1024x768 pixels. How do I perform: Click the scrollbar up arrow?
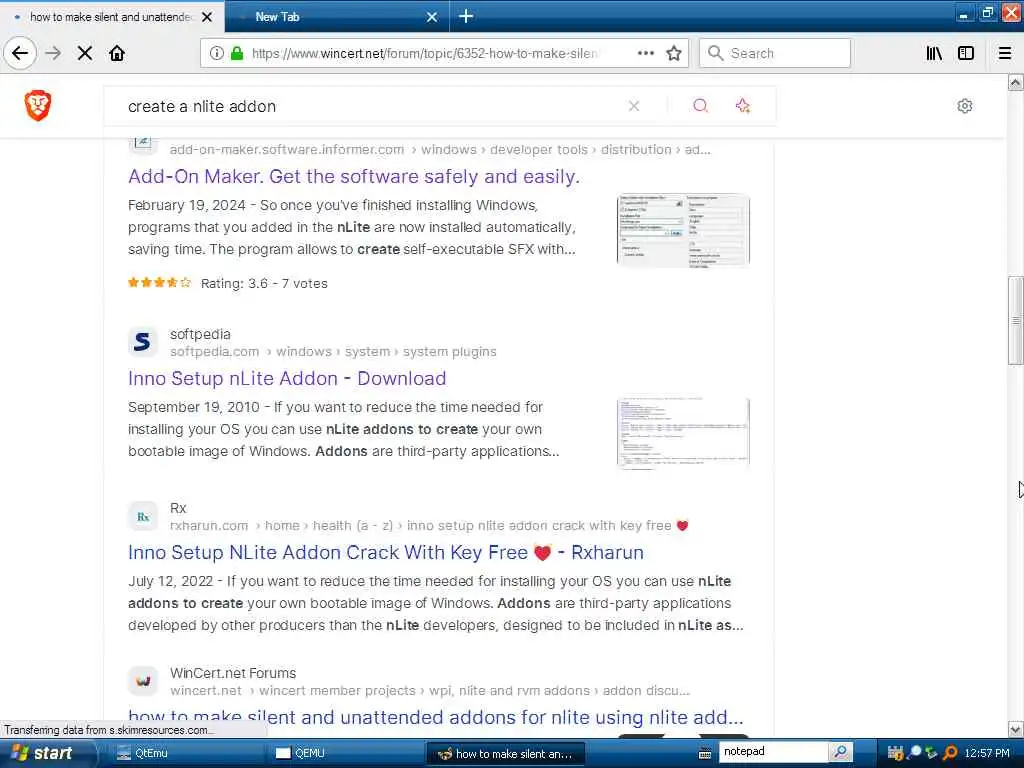(x=1015, y=82)
